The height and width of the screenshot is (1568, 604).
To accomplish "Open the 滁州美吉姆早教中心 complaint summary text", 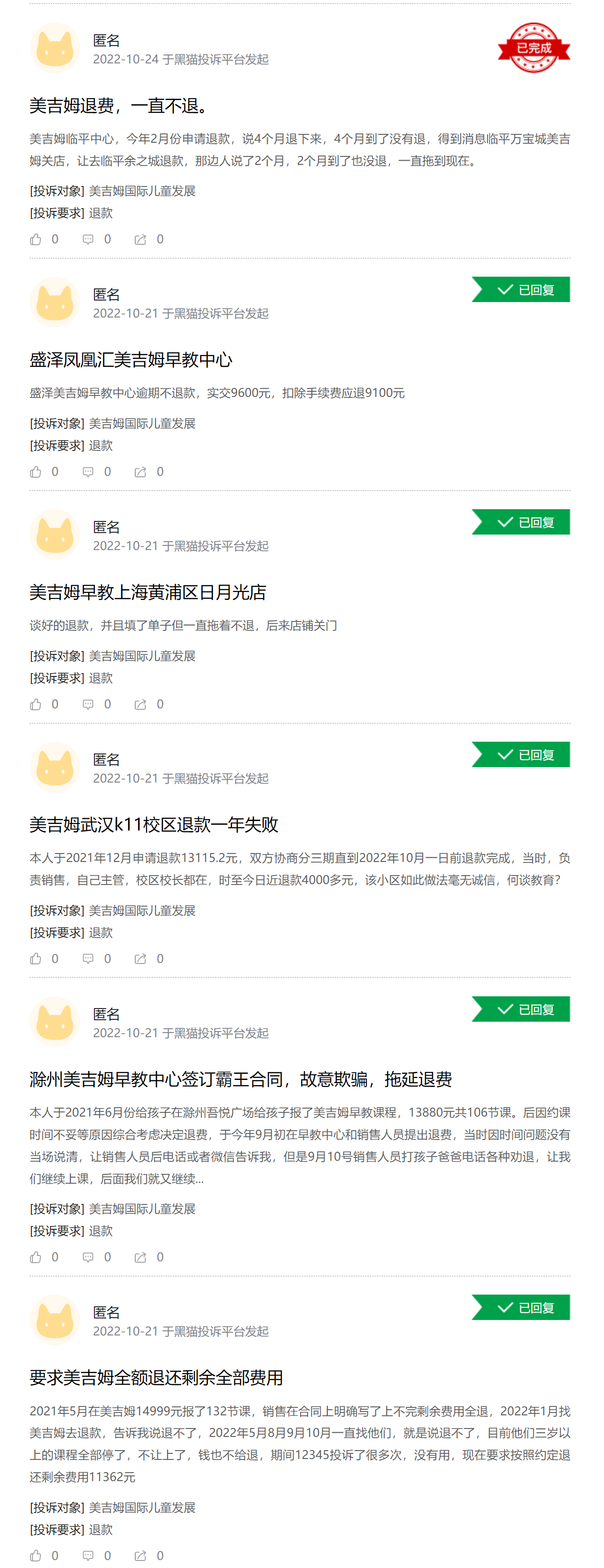I will click(x=300, y=1145).
